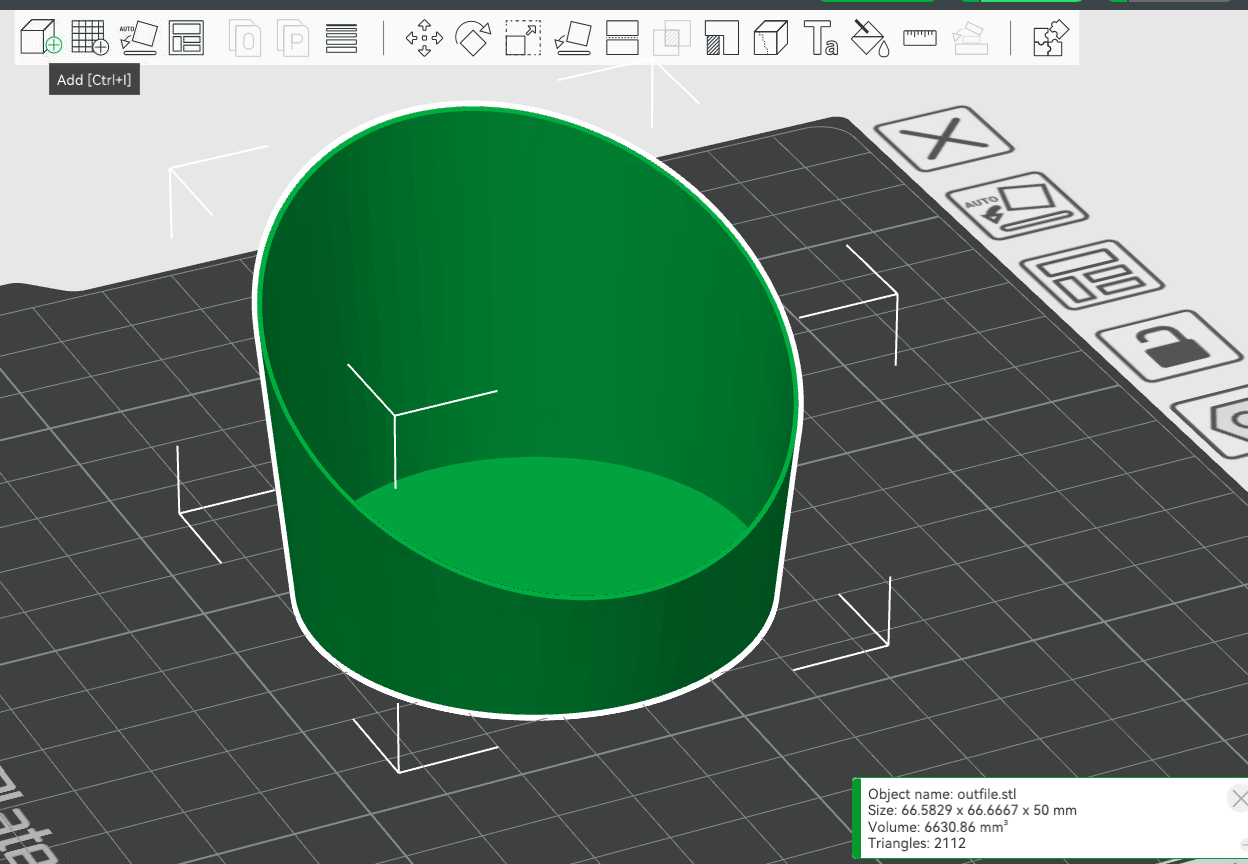Switch to Assembly View puzzle icon
1248x864 pixels.
click(x=1051, y=38)
